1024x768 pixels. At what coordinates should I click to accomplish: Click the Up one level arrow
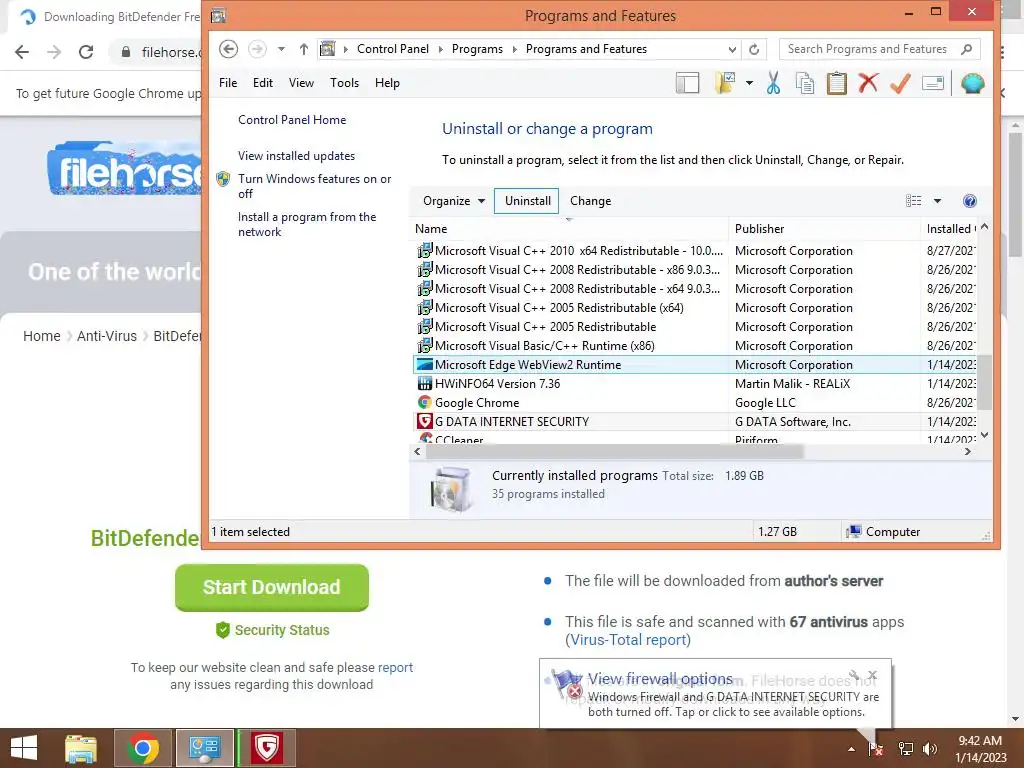304,49
